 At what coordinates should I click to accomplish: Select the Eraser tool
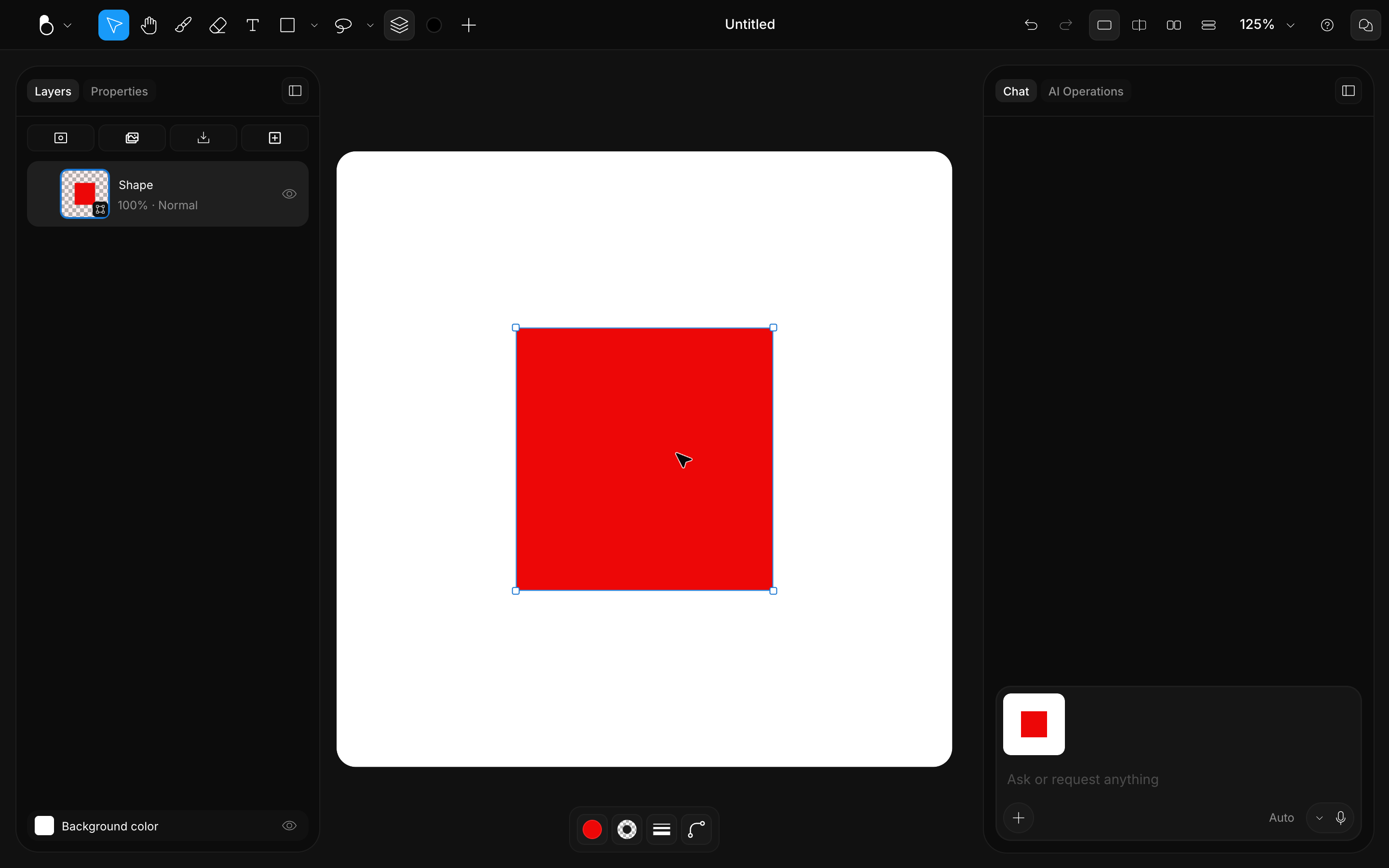218,25
